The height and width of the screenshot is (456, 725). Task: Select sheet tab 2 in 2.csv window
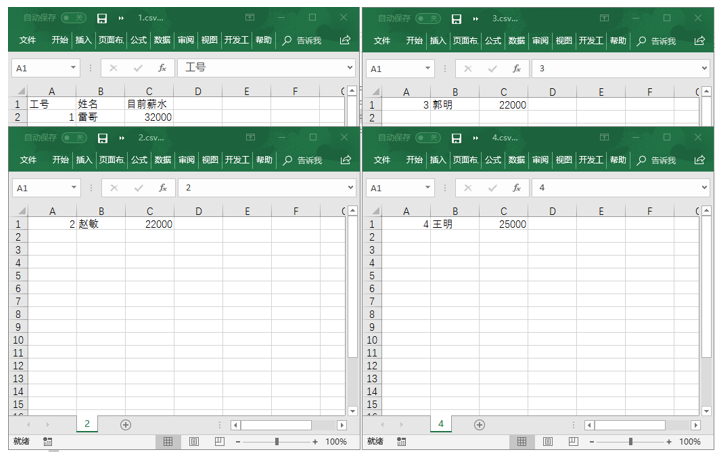pyautogui.click(x=87, y=424)
